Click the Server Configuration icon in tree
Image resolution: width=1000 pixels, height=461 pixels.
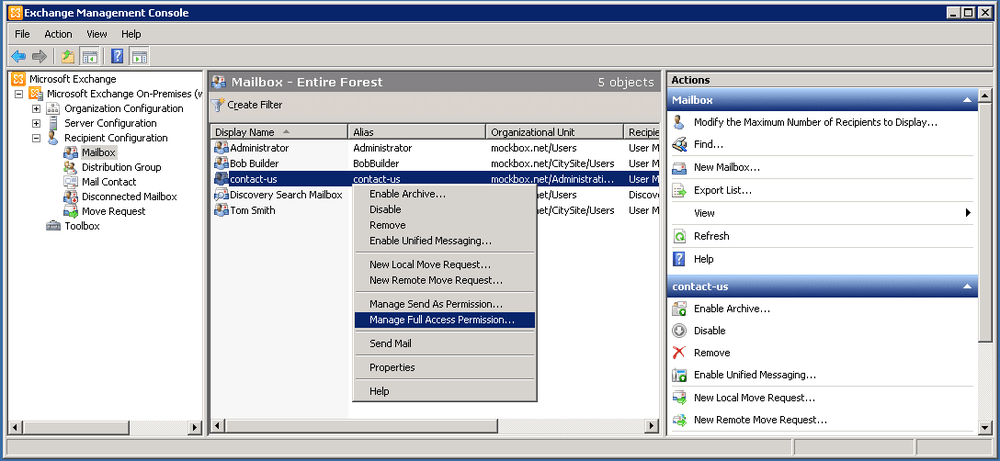54,123
